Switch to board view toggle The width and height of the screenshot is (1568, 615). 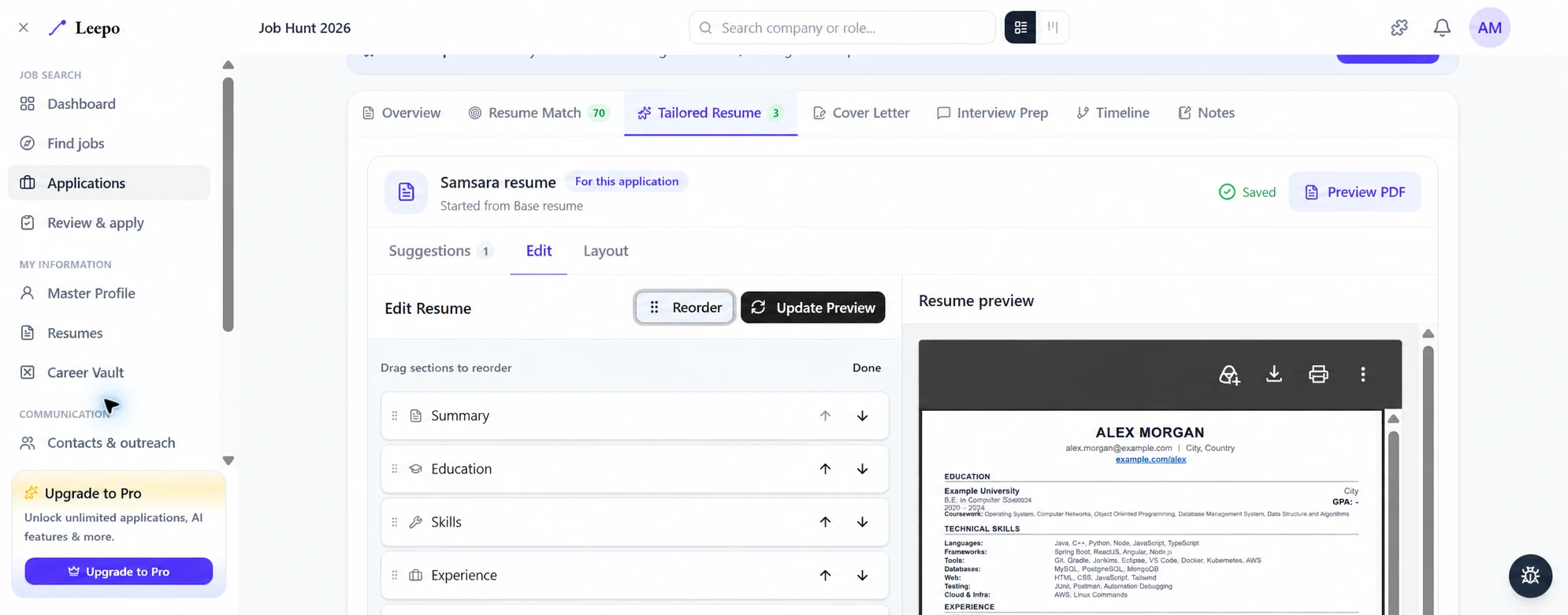click(x=1053, y=28)
